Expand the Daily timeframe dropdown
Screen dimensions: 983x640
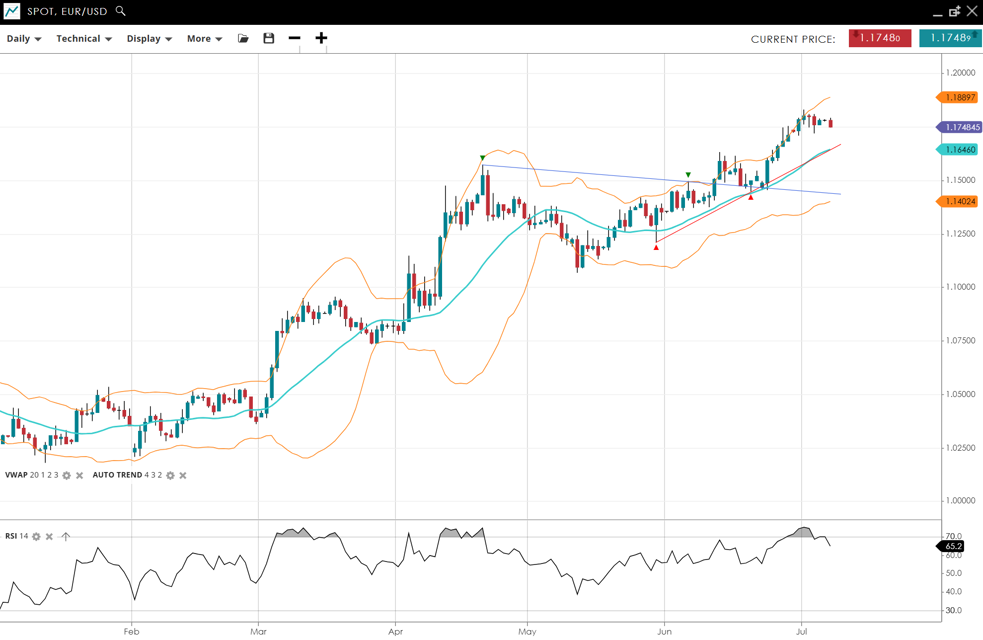pos(24,39)
